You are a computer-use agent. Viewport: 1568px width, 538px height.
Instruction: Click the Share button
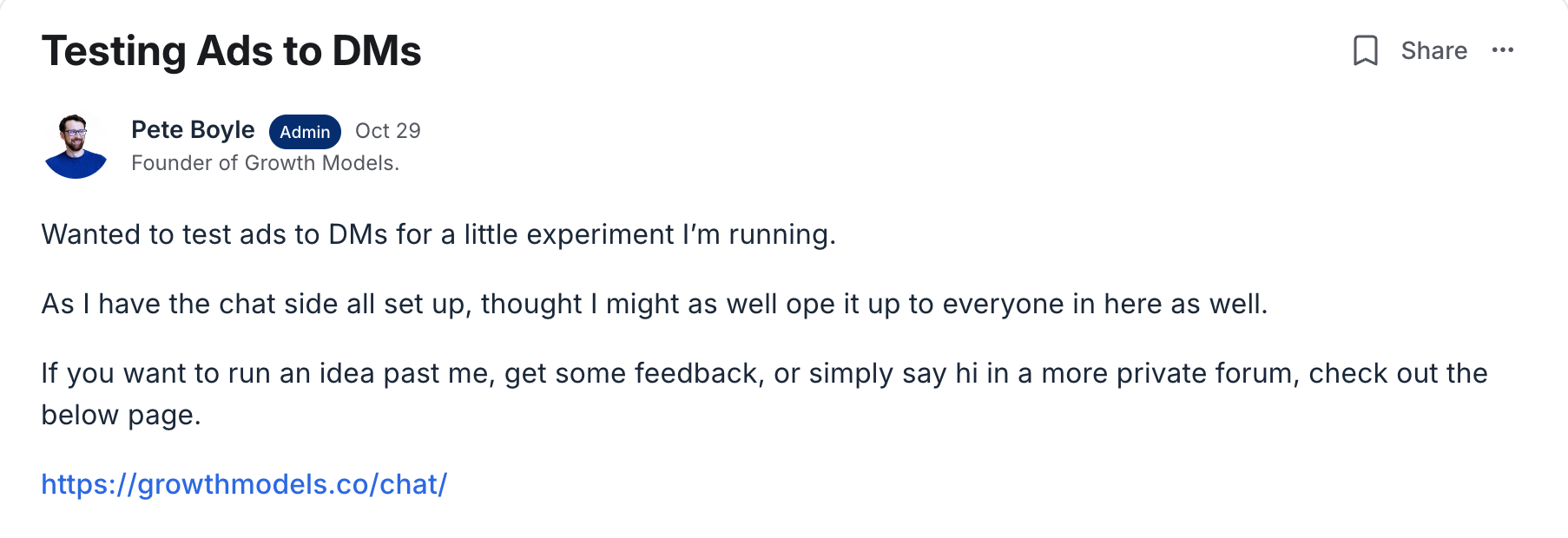(1433, 50)
